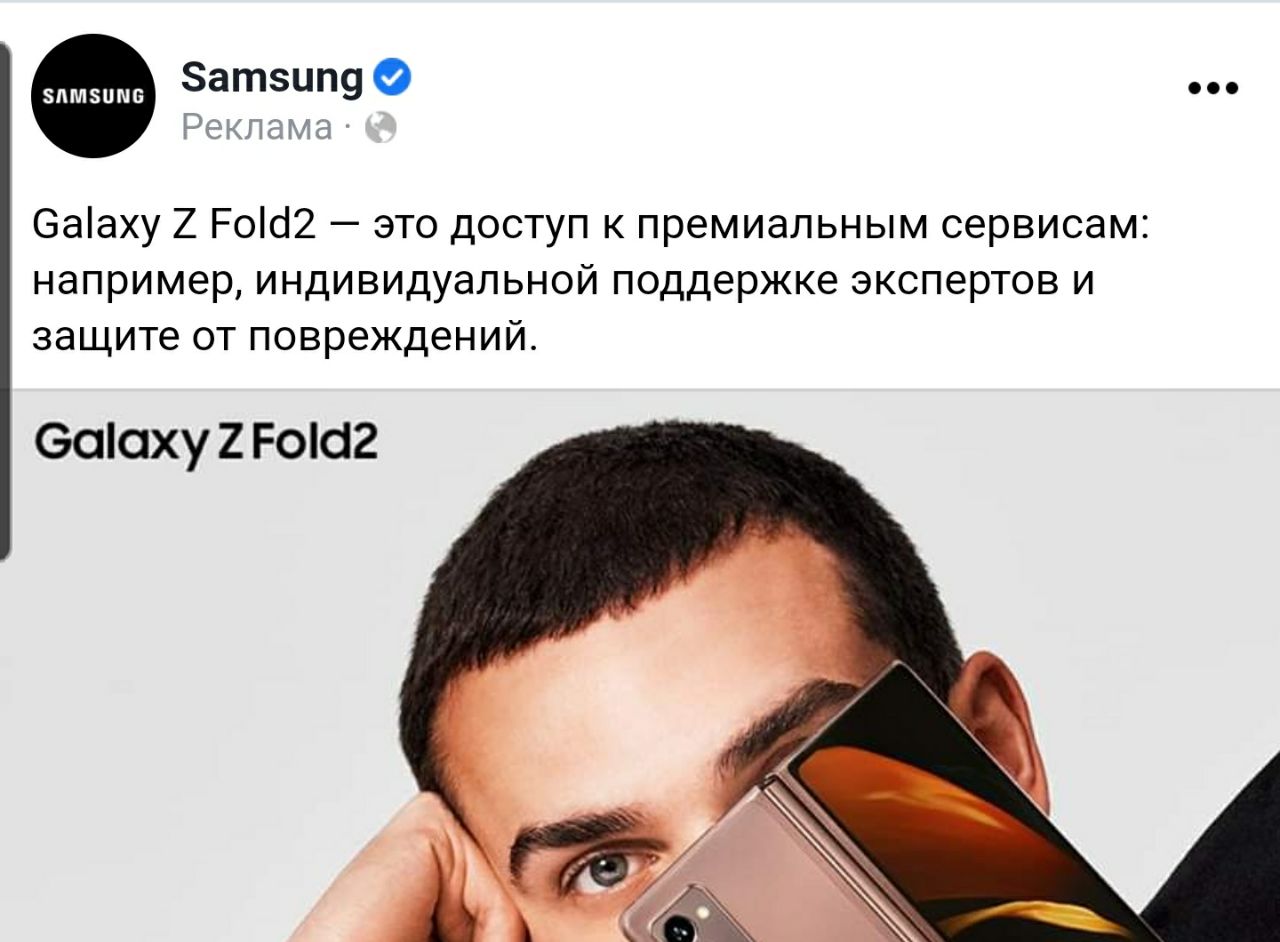Click the gray scrollbar handle on left edge

(x=5, y=300)
